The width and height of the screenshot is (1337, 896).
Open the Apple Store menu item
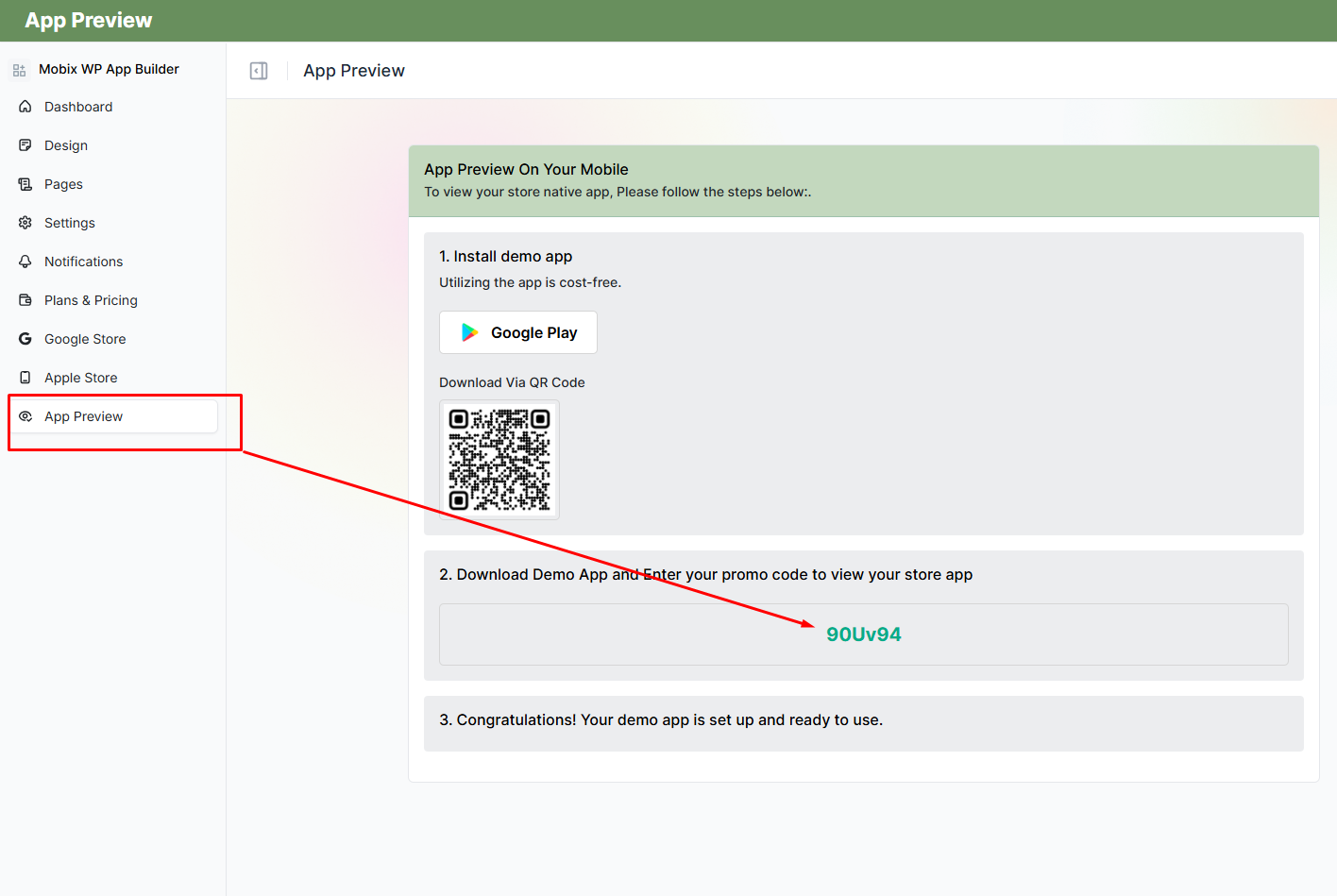tap(113, 378)
